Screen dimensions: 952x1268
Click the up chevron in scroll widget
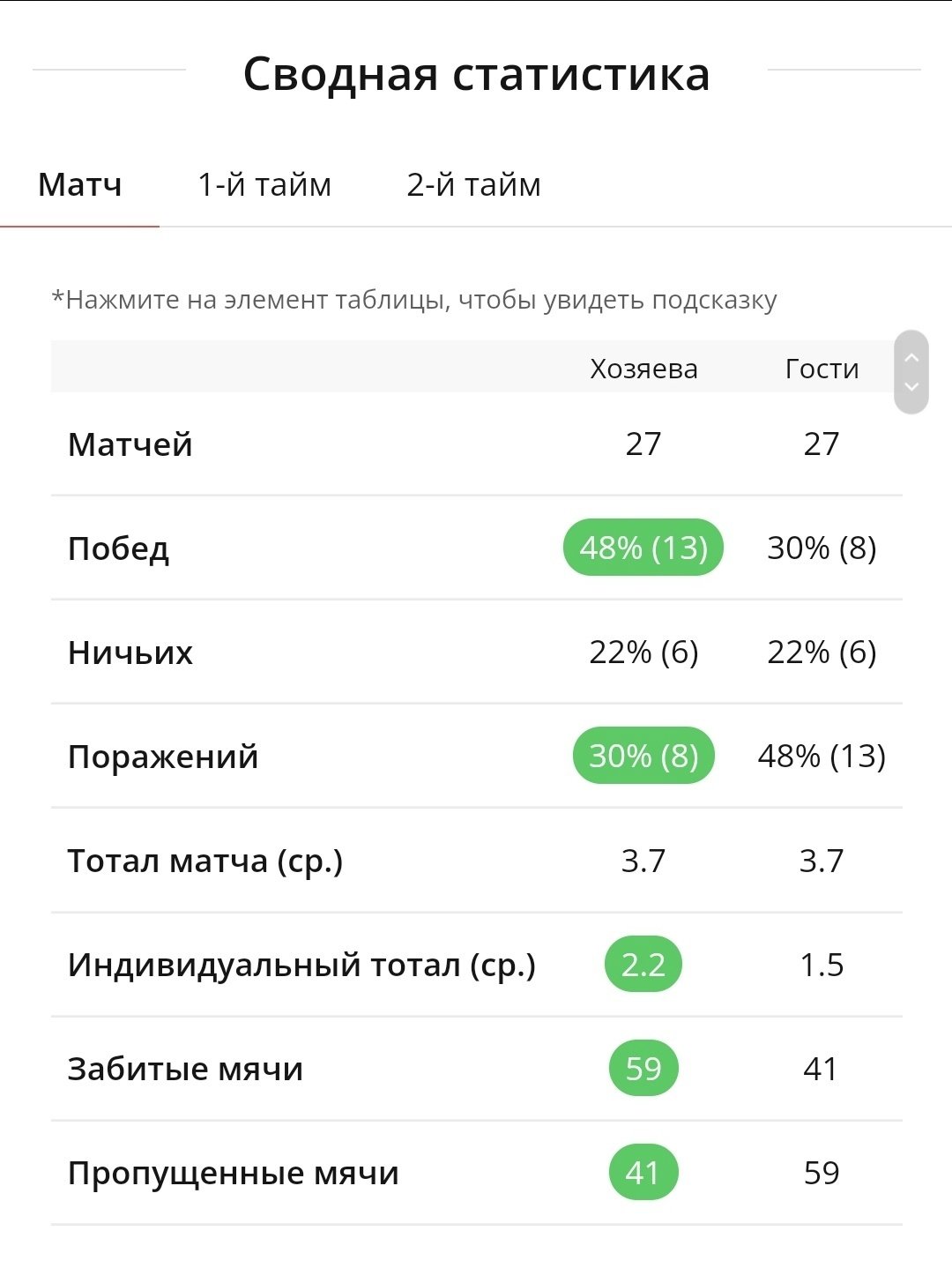click(911, 357)
